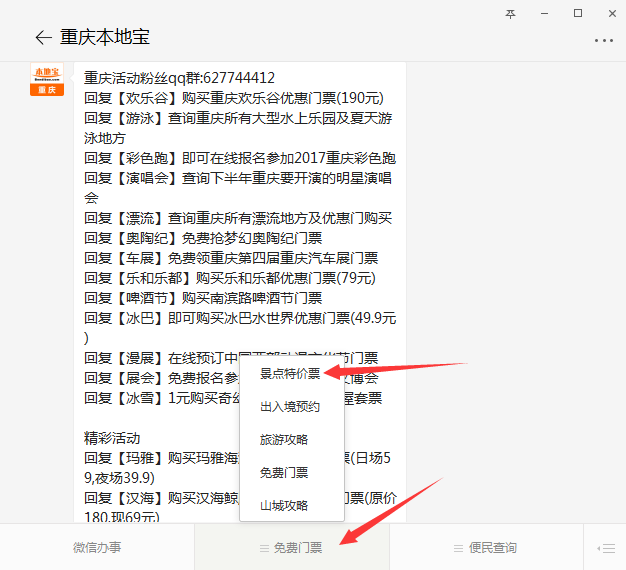The width and height of the screenshot is (626, 570).
Task: Open 山城攻略 menu entry
Action: click(x=284, y=506)
